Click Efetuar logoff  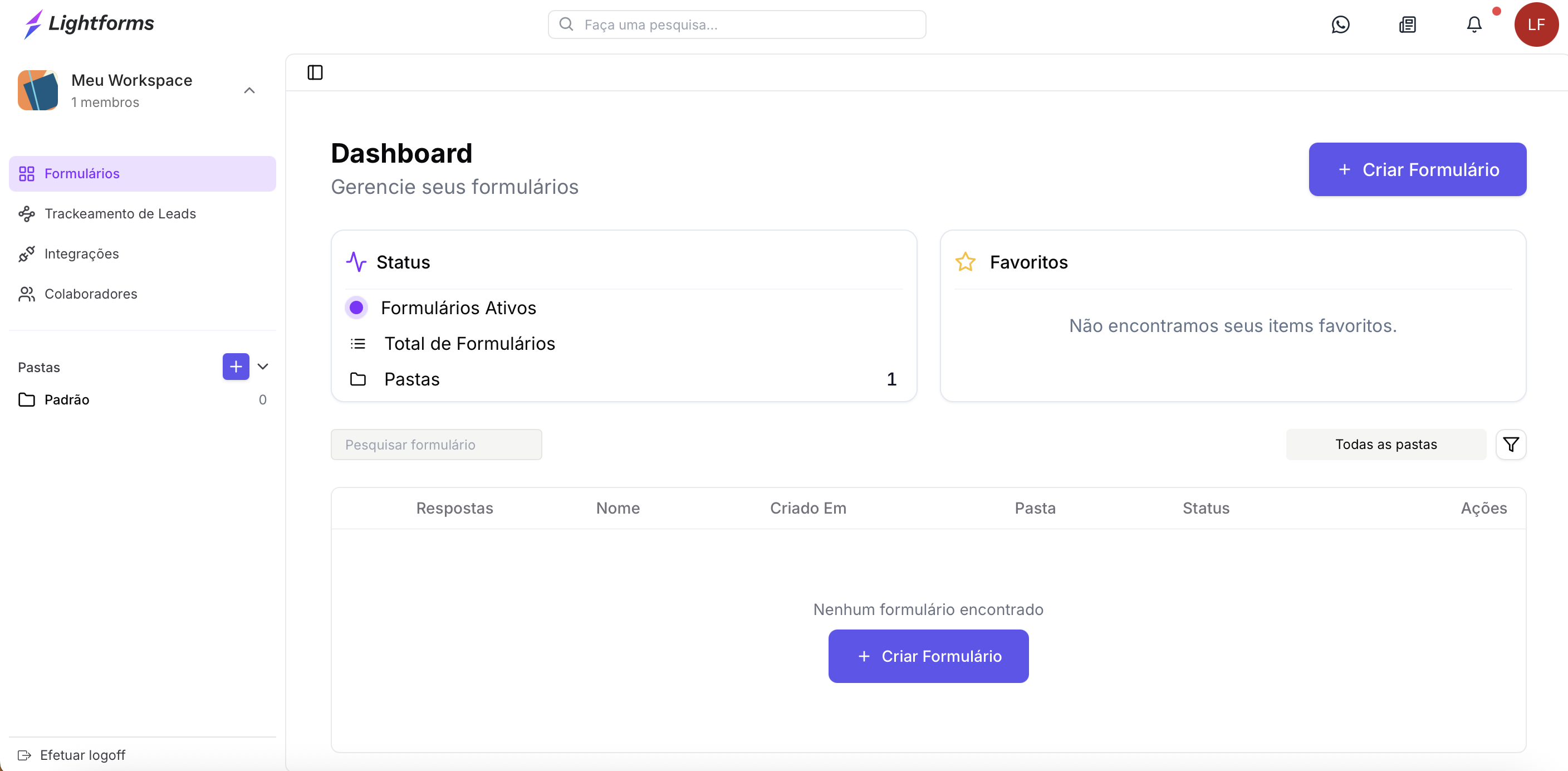82,755
